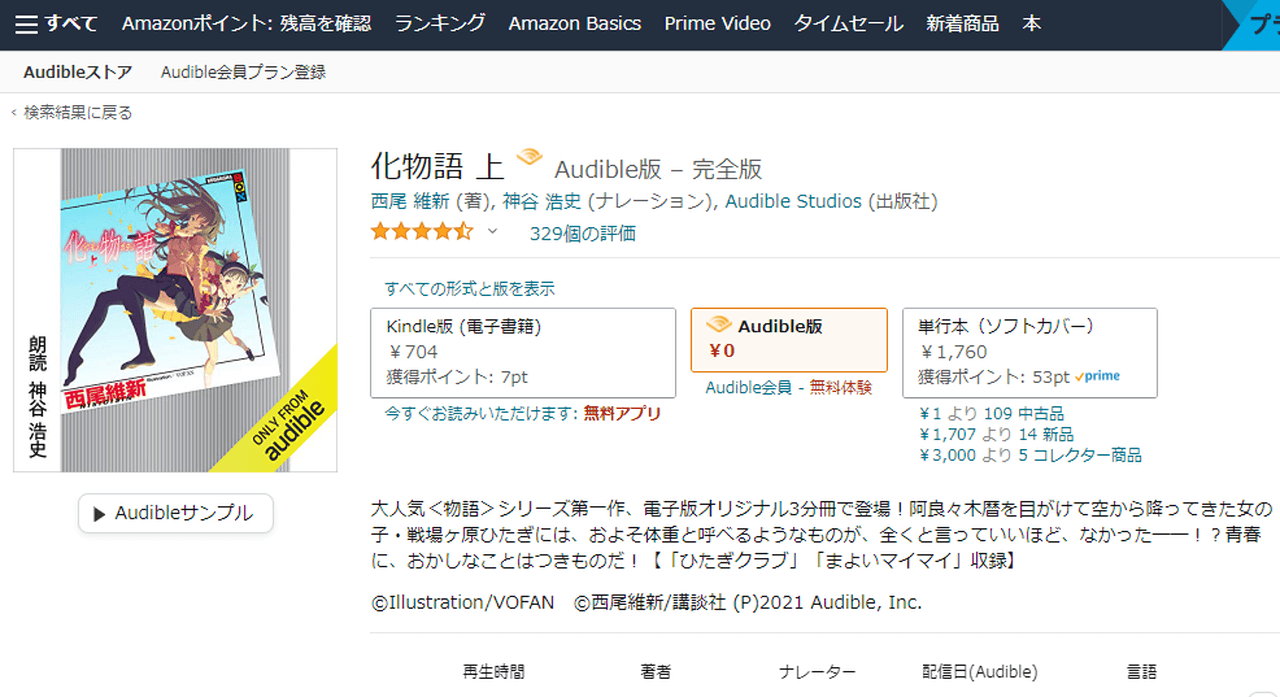Viewport: 1280px width, 697px height.
Task: Click the star rating icons
Action: point(421,233)
